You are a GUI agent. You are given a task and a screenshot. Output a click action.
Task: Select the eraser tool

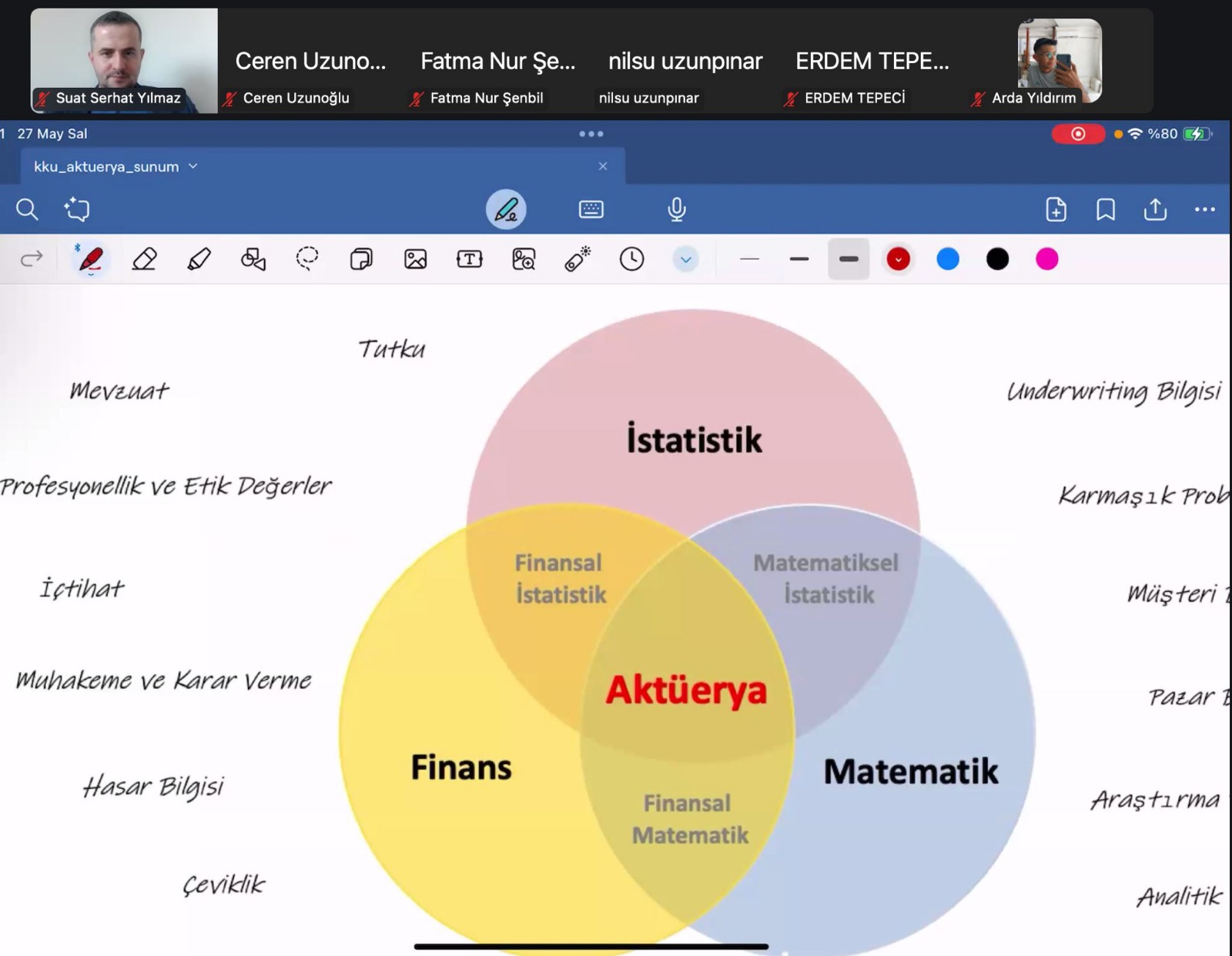pyautogui.click(x=145, y=259)
